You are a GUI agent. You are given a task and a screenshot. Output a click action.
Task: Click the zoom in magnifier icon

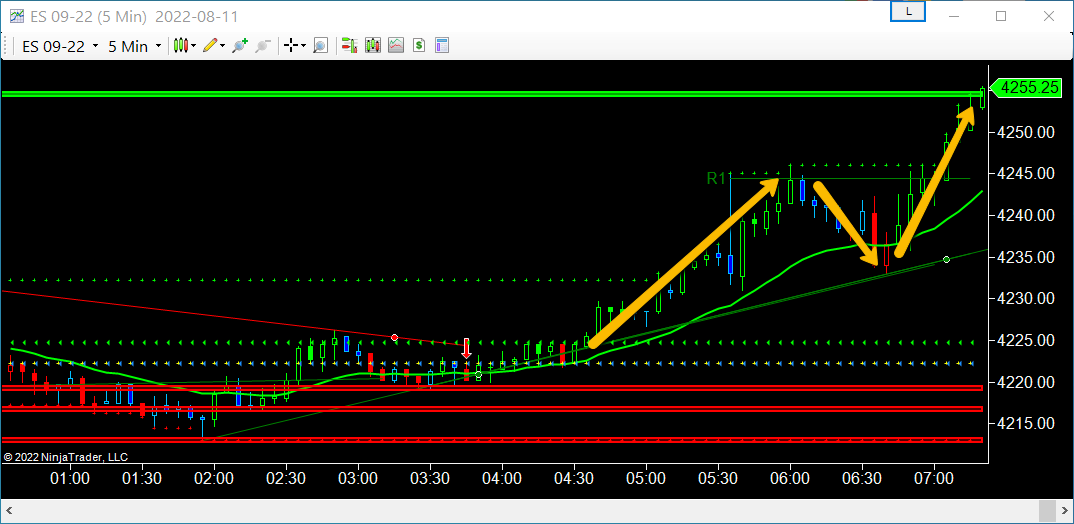pos(240,46)
